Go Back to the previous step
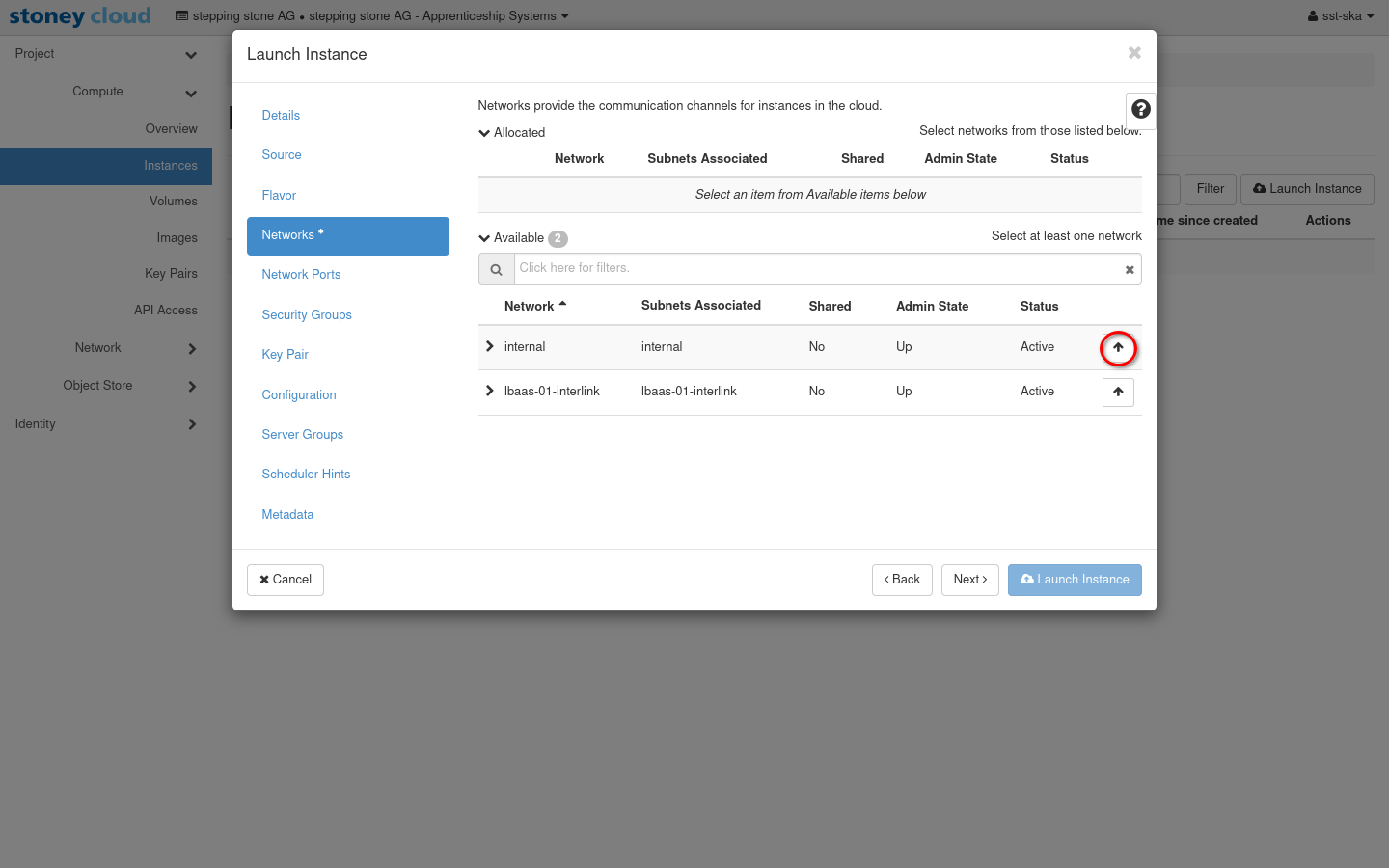The width and height of the screenshot is (1389, 868). (902, 580)
